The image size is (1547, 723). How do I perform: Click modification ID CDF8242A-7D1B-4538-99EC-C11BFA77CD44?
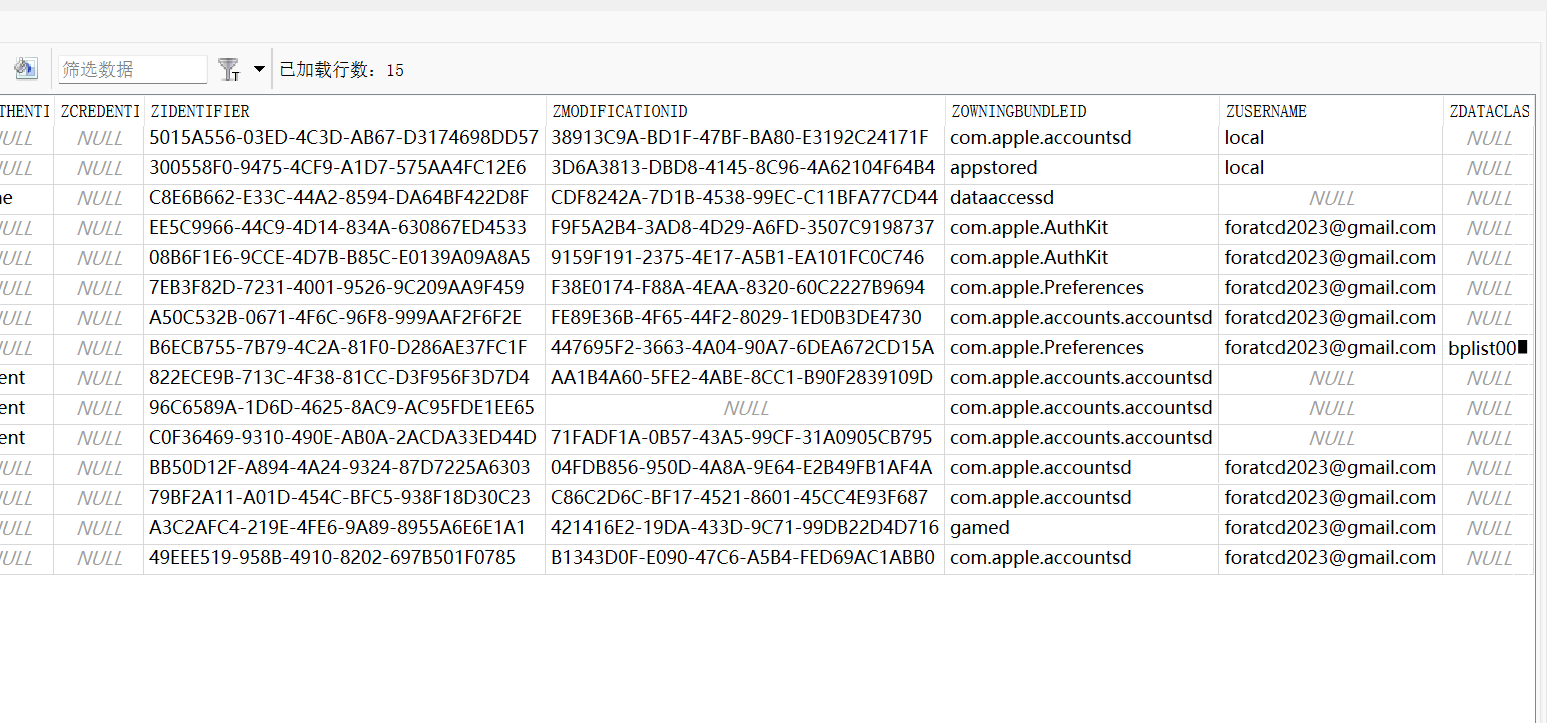[745, 198]
